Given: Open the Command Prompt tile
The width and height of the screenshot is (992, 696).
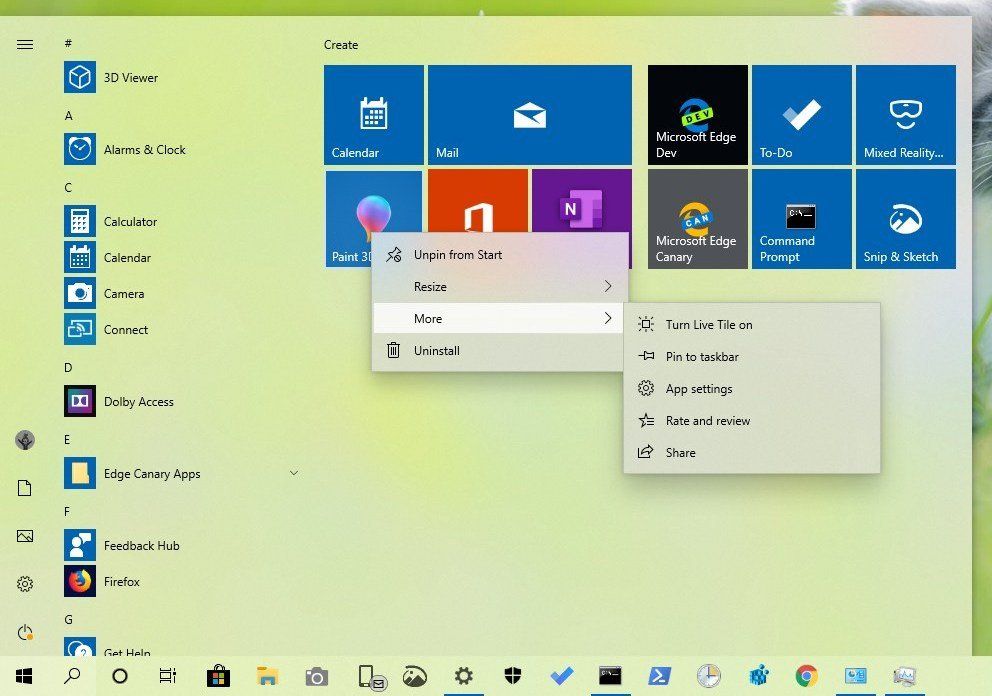Looking at the screenshot, I should coord(801,218).
